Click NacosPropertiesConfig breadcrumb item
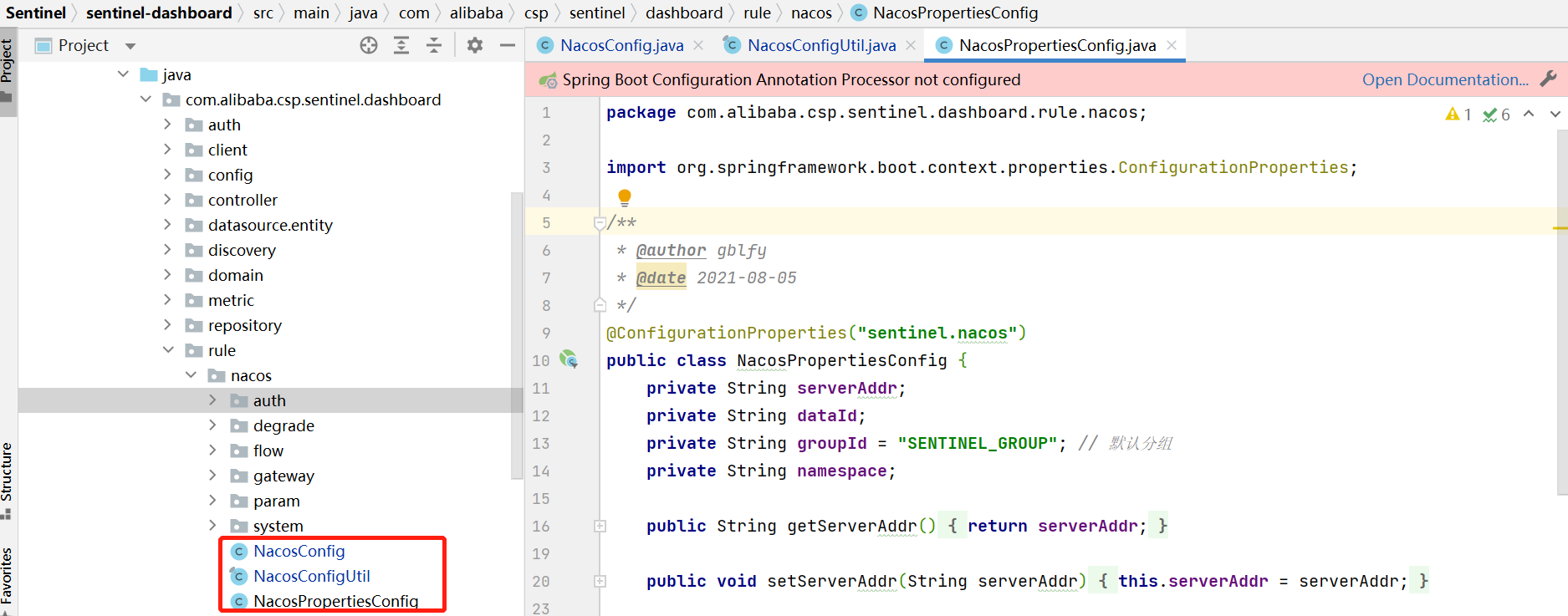This screenshot has height=616, width=1568. [945, 13]
